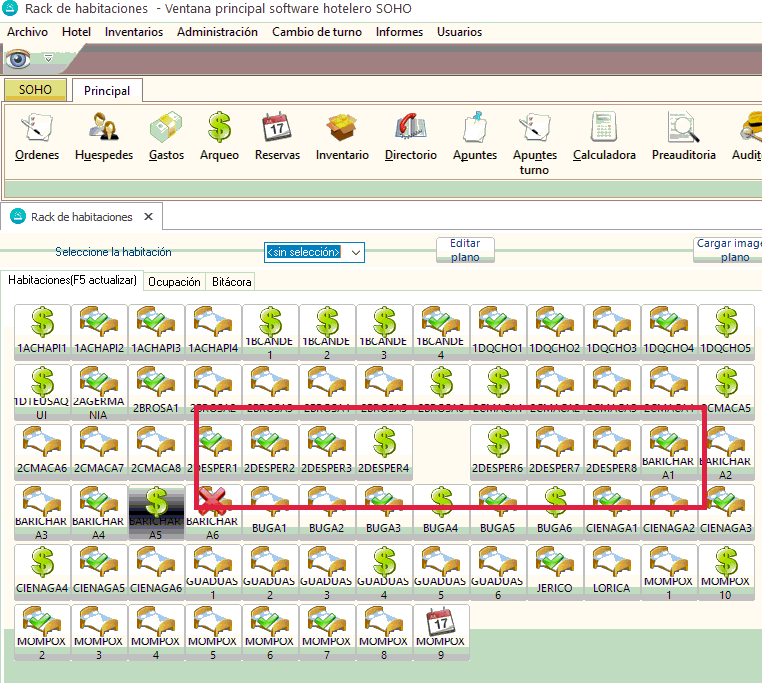Open the Informes menu
Image resolution: width=762 pixels, height=683 pixels.
399,32
